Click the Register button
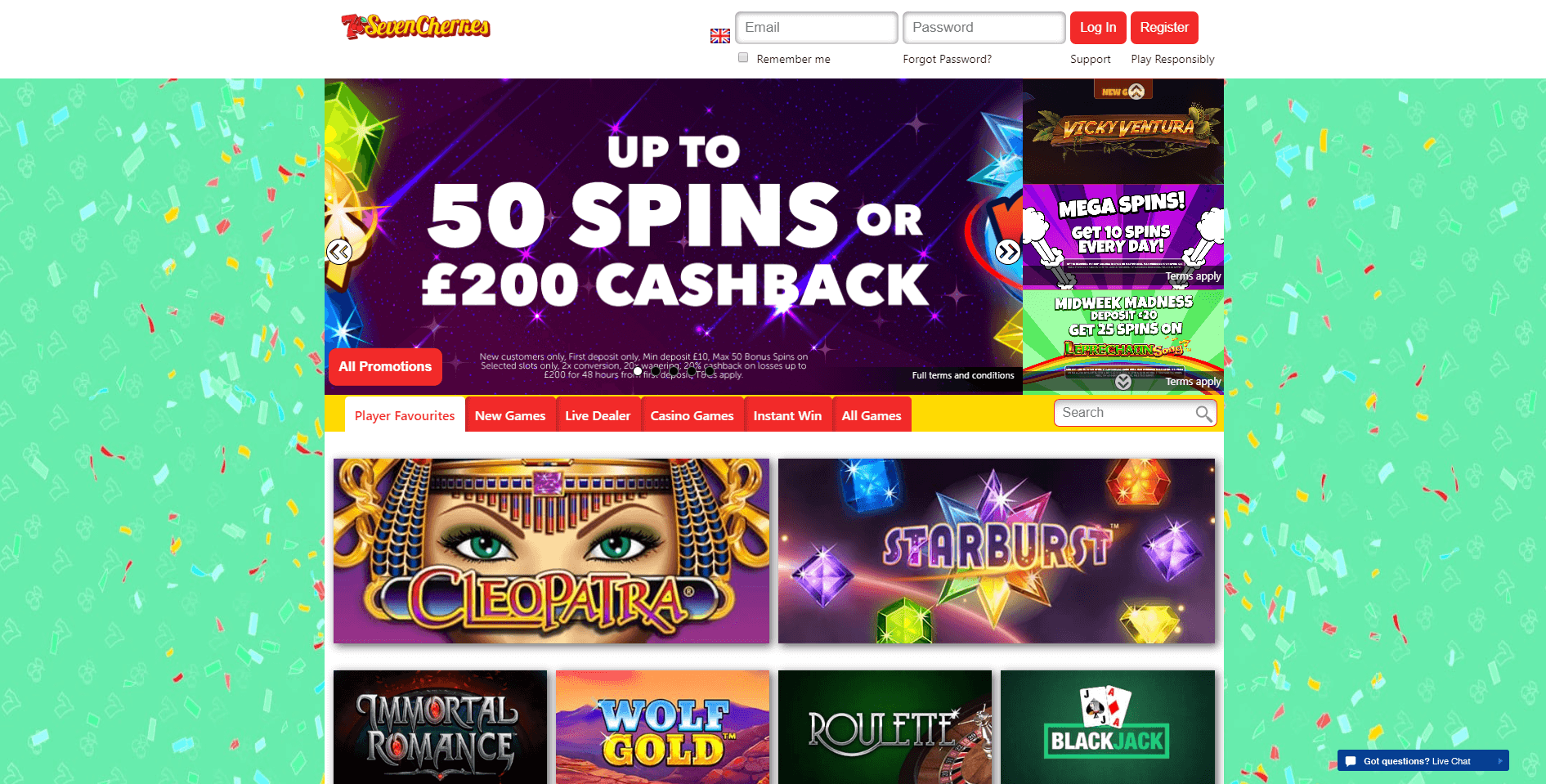 [x=1164, y=28]
